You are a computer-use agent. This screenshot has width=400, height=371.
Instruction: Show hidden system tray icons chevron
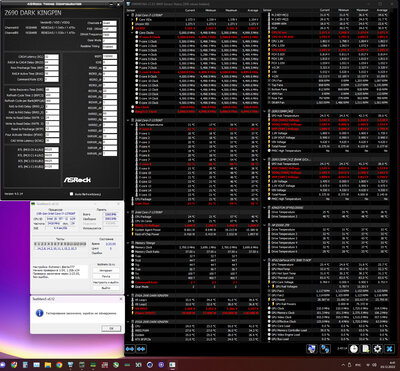pos(342,365)
